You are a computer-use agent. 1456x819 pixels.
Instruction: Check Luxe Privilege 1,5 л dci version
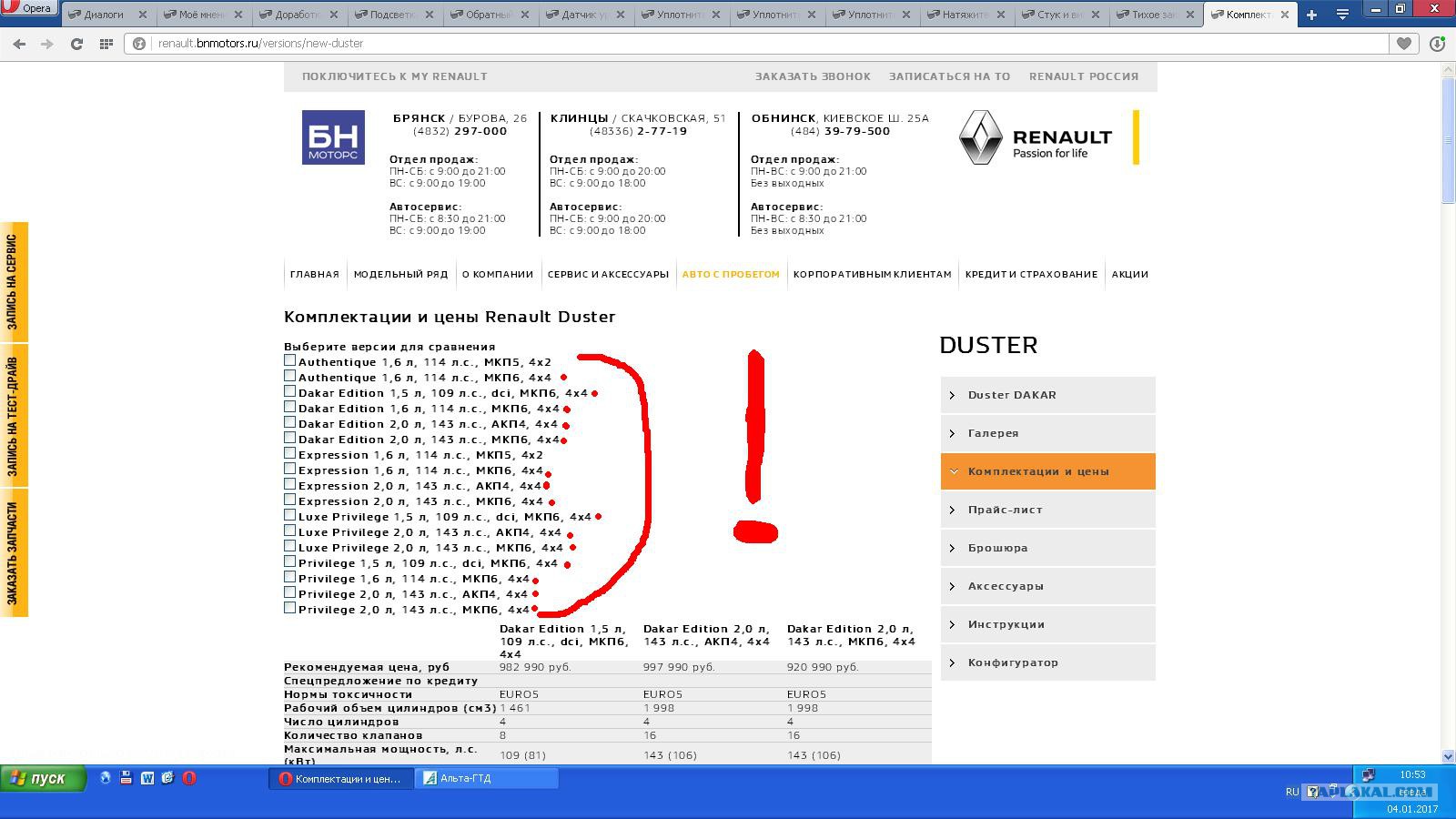coord(289,515)
